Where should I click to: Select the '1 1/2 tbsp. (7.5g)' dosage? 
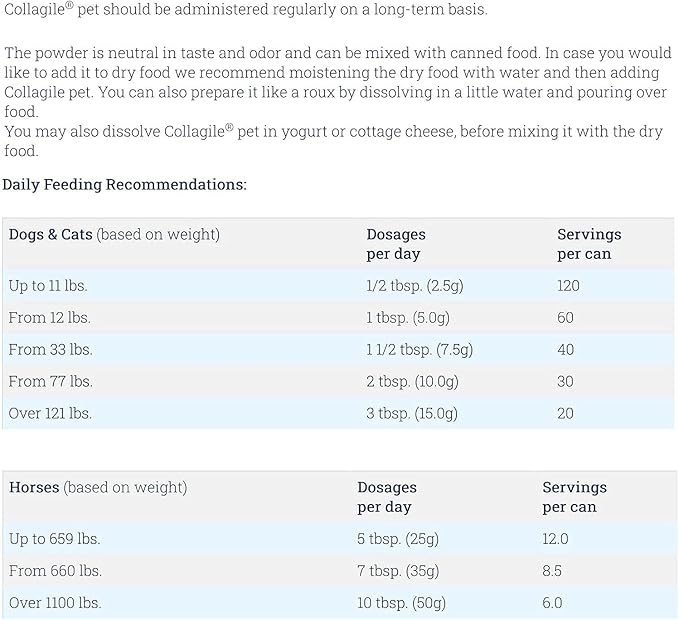point(419,350)
